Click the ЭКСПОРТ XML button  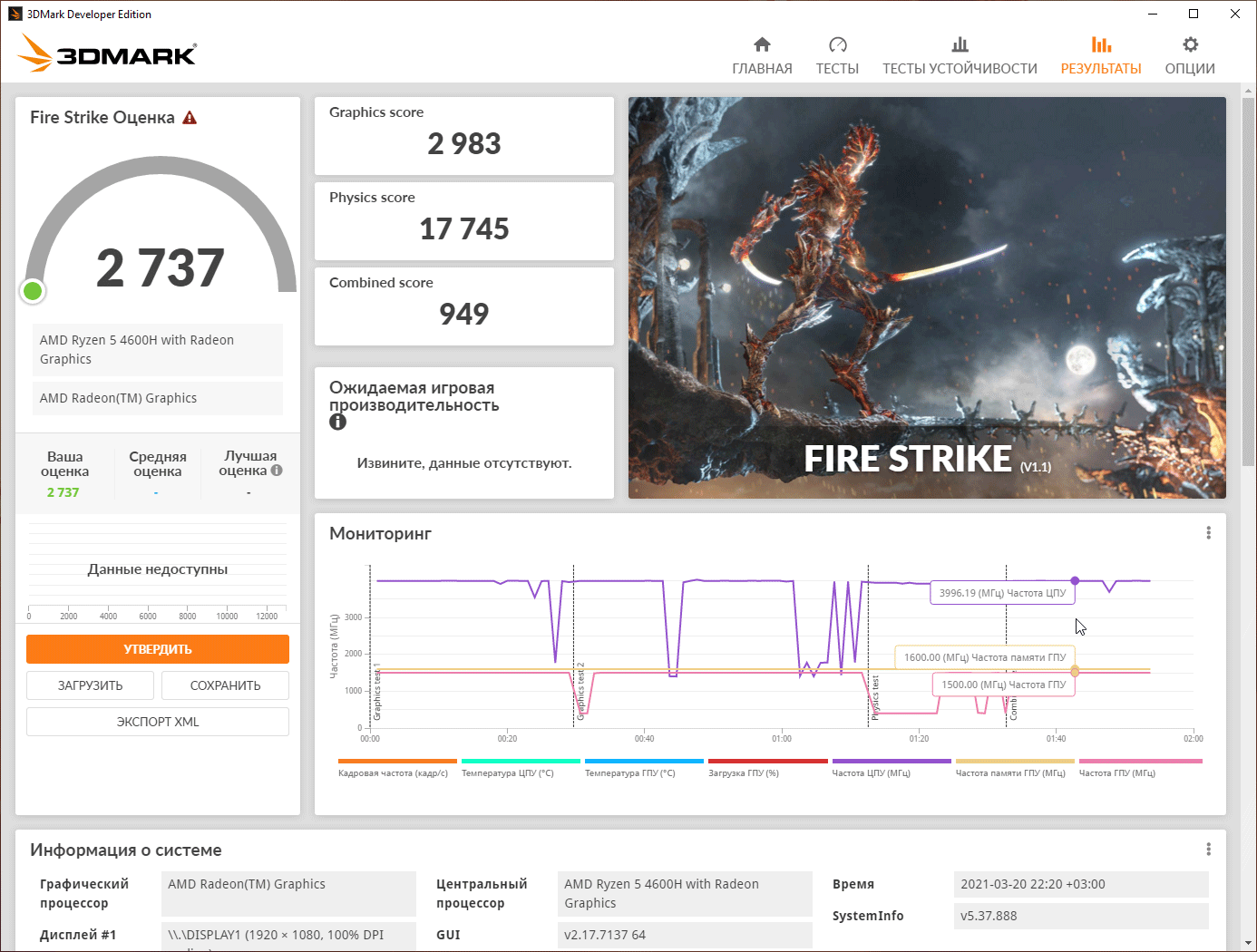click(x=158, y=722)
